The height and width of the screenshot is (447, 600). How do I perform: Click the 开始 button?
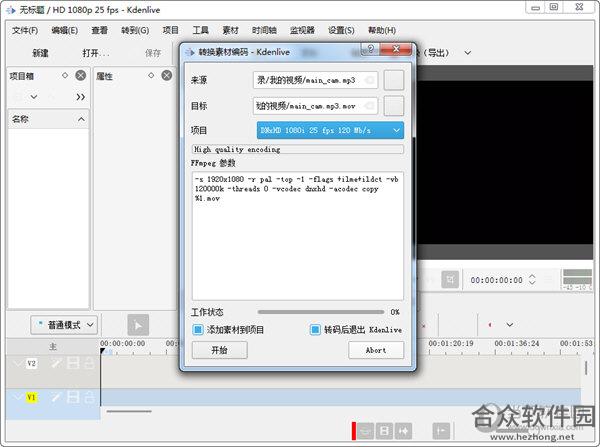click(x=220, y=350)
